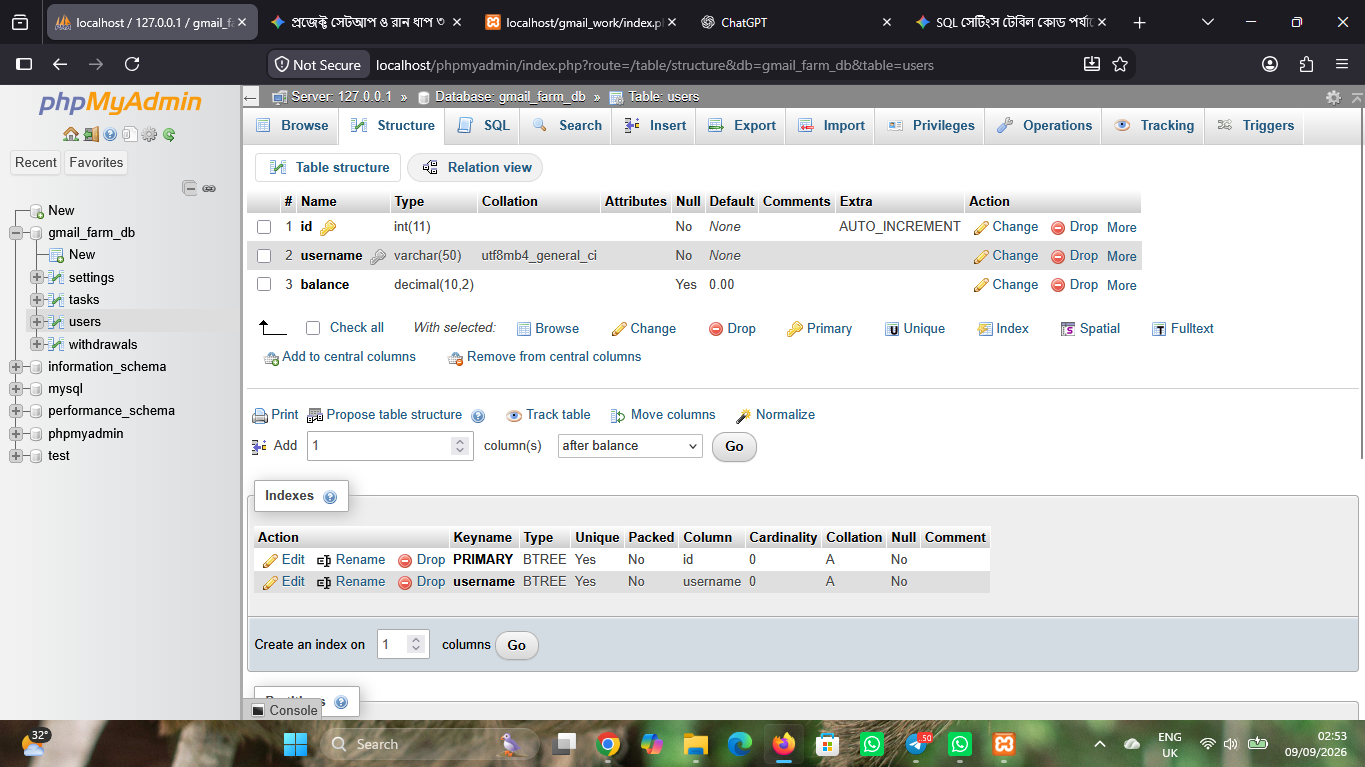Reload the browser page
The height and width of the screenshot is (767, 1365).
(132, 64)
